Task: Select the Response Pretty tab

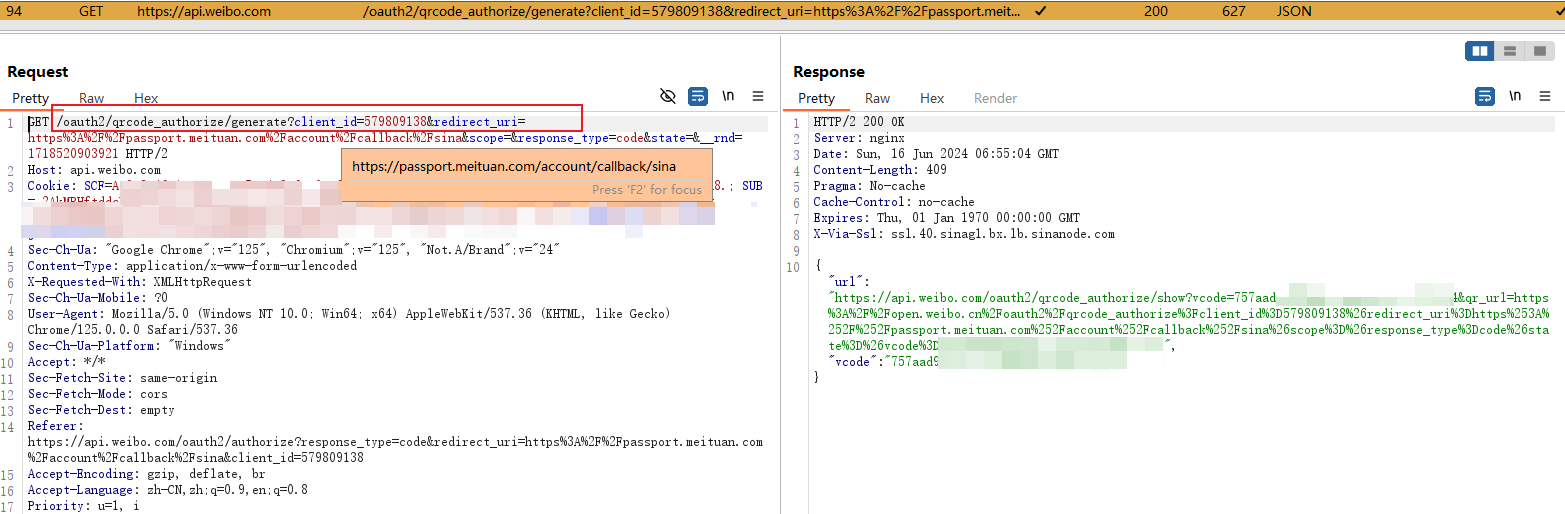Action: coord(817,98)
